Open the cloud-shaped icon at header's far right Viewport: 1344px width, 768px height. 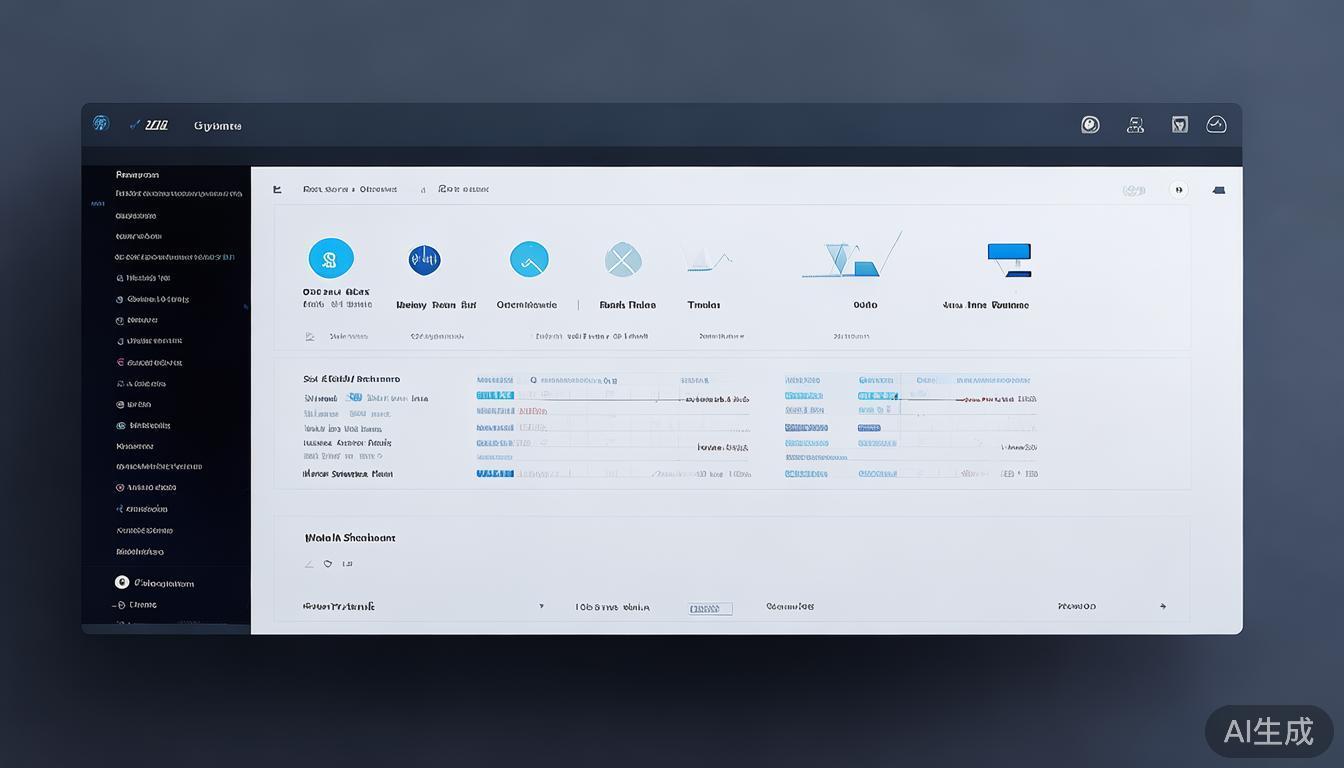(1216, 124)
